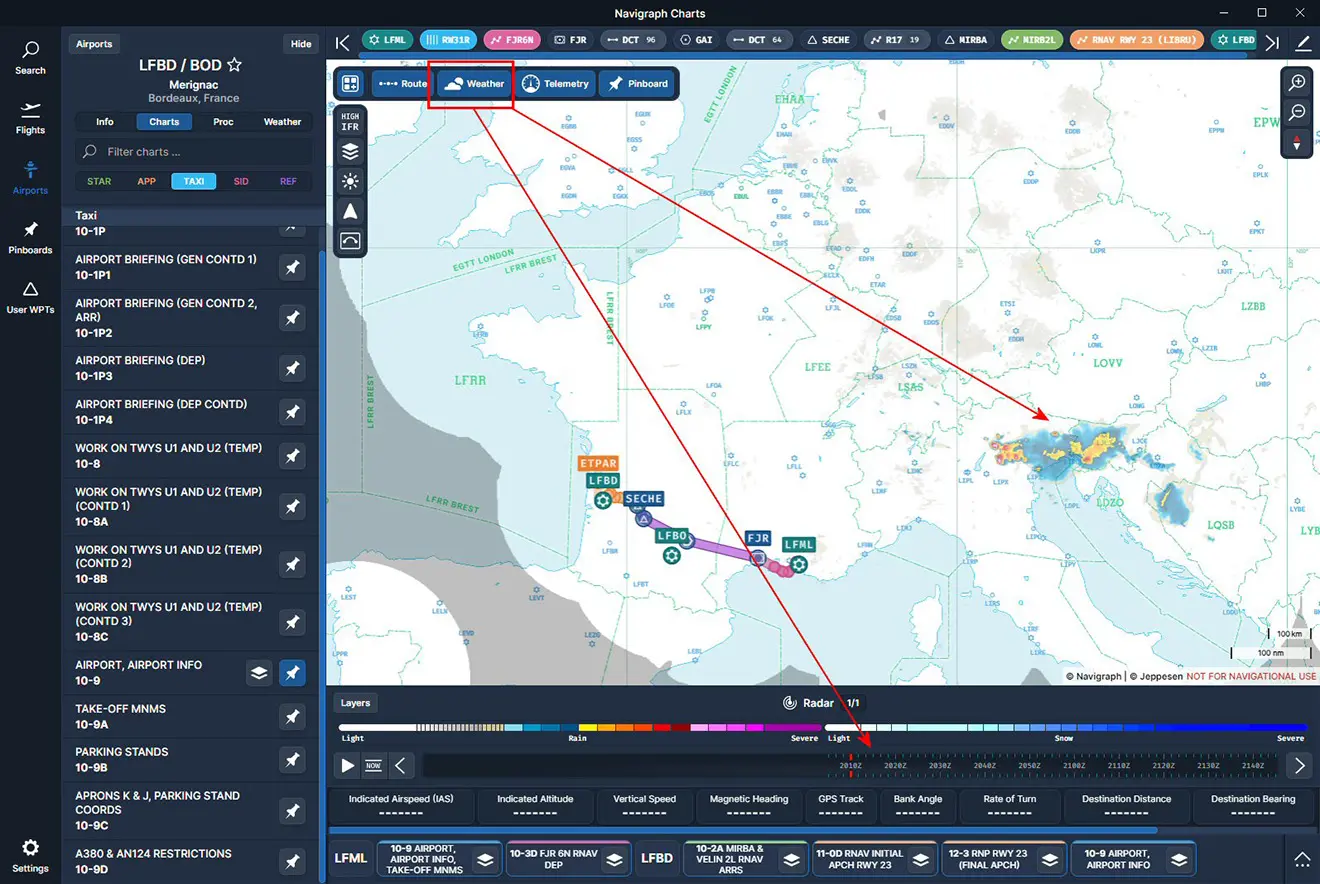
Task: Pin WORK ON TWYS 10-8A chart
Action: click(292, 507)
